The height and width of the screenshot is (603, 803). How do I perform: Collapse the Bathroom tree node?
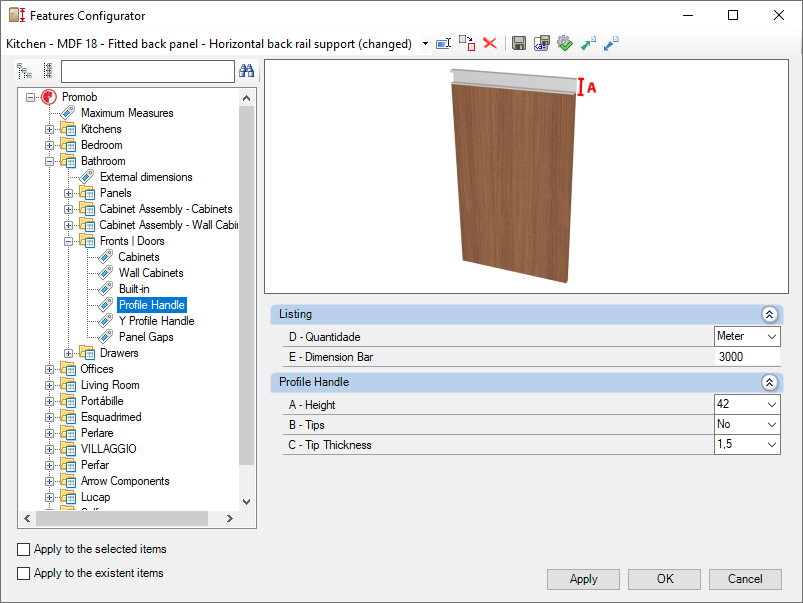click(50, 161)
